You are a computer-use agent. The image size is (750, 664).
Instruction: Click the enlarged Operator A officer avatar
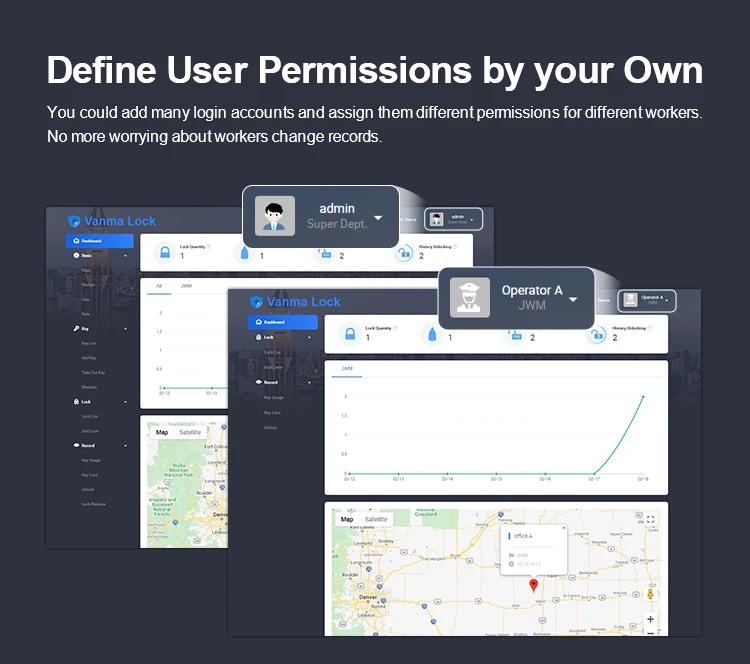pos(470,298)
